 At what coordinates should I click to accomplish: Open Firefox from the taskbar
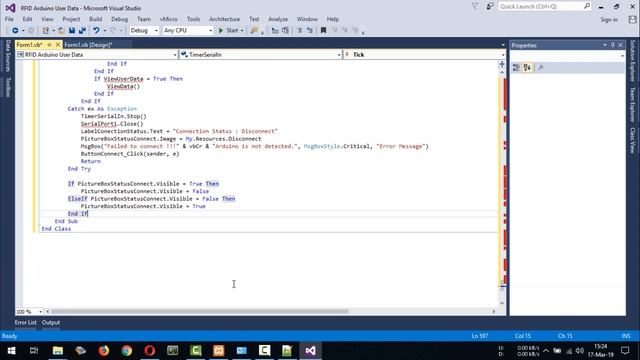pyautogui.click(x=104, y=351)
